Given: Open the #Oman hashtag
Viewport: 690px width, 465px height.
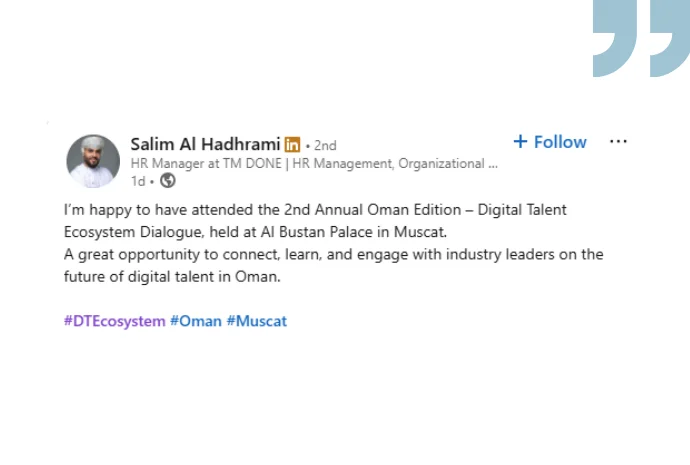Looking at the screenshot, I should (x=195, y=321).
